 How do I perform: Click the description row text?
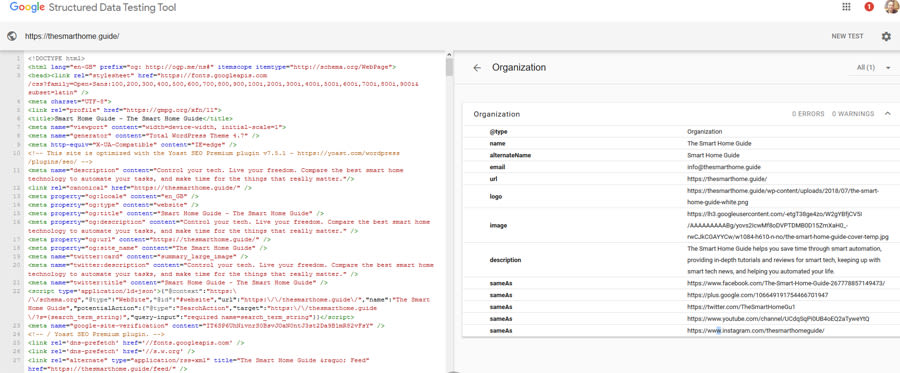(784, 259)
